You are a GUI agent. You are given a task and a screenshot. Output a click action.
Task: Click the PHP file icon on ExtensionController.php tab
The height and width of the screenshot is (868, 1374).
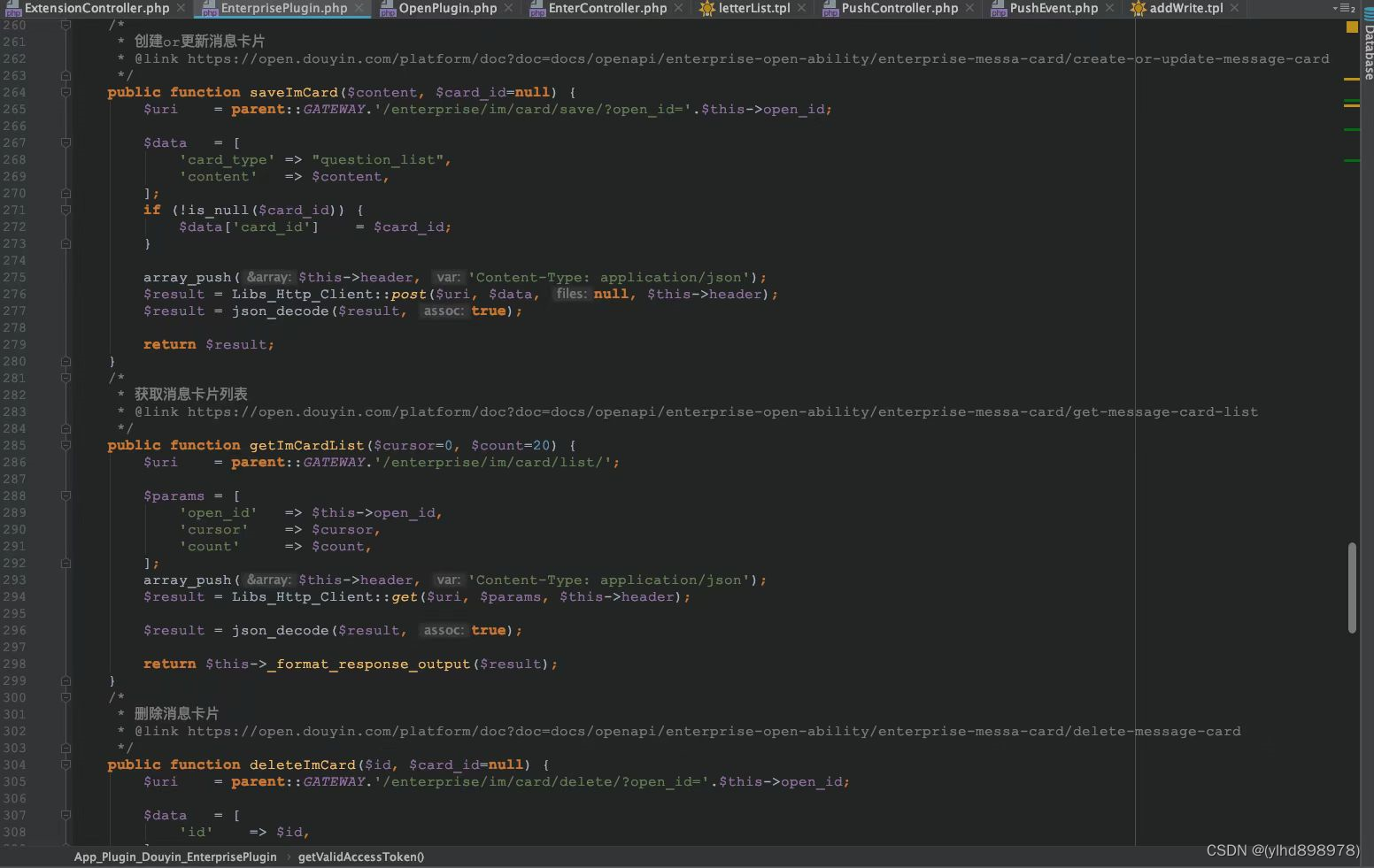(12, 9)
